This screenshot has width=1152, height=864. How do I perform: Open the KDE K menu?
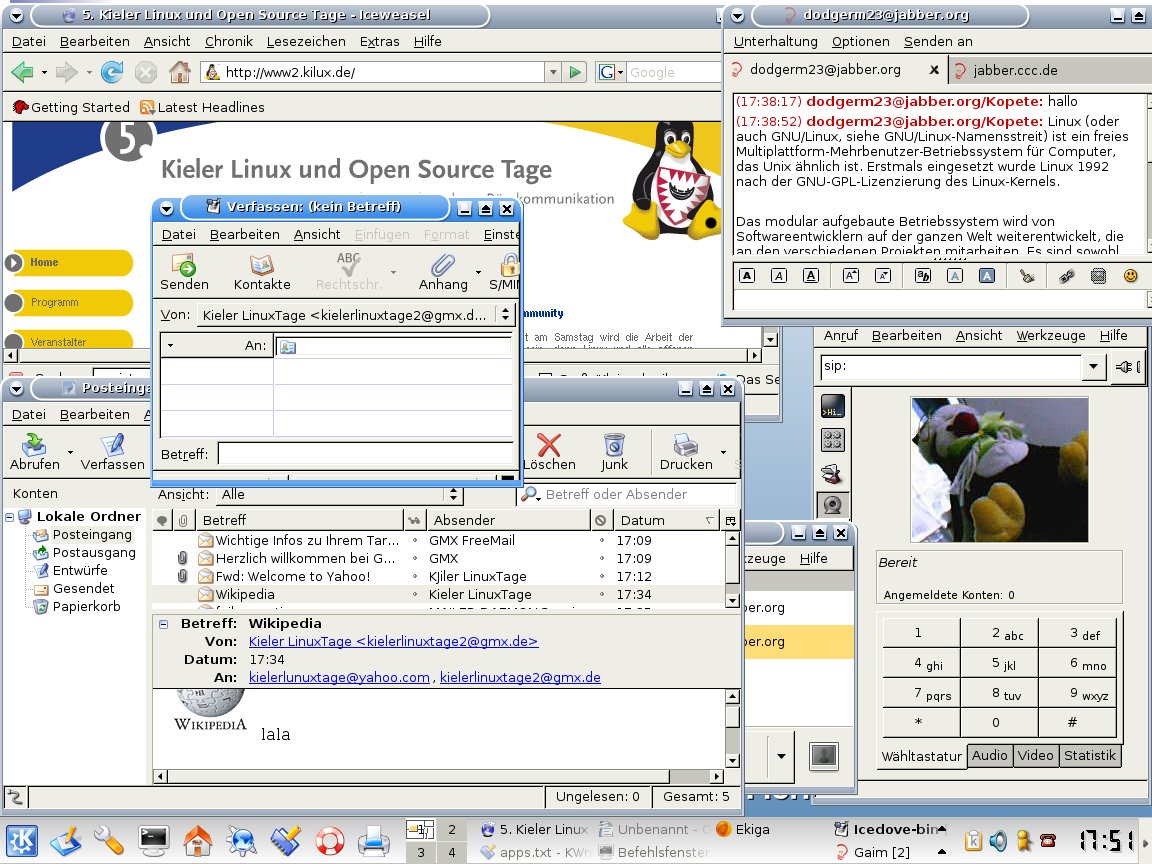22,840
